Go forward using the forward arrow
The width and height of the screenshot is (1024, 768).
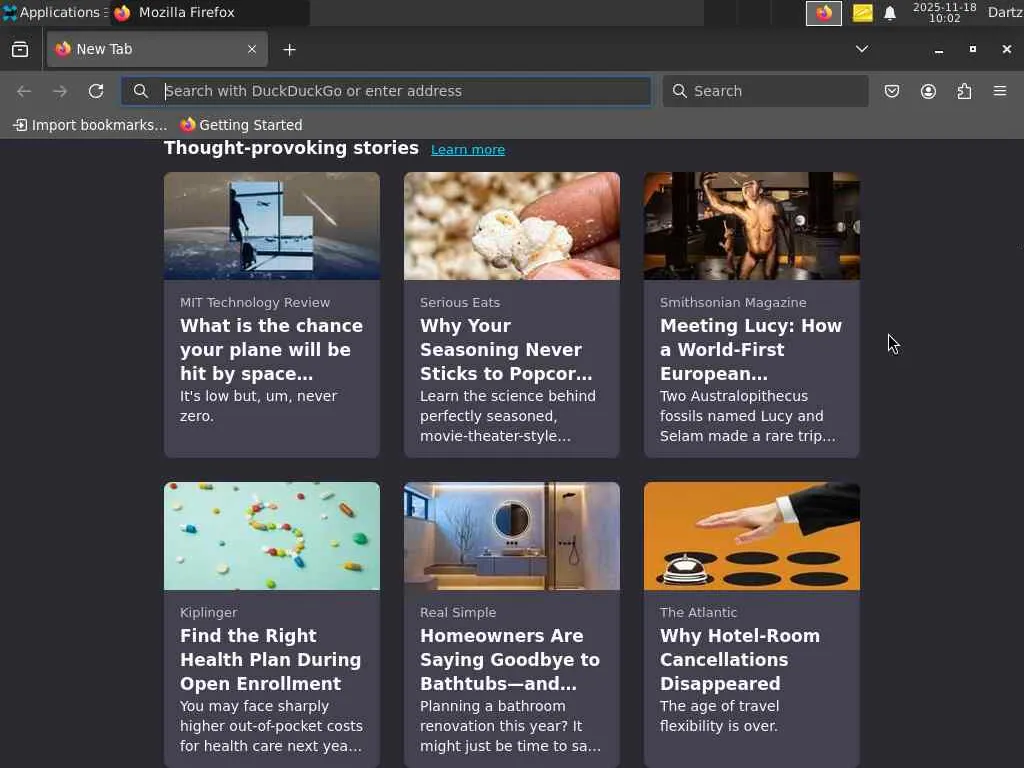pos(59,91)
